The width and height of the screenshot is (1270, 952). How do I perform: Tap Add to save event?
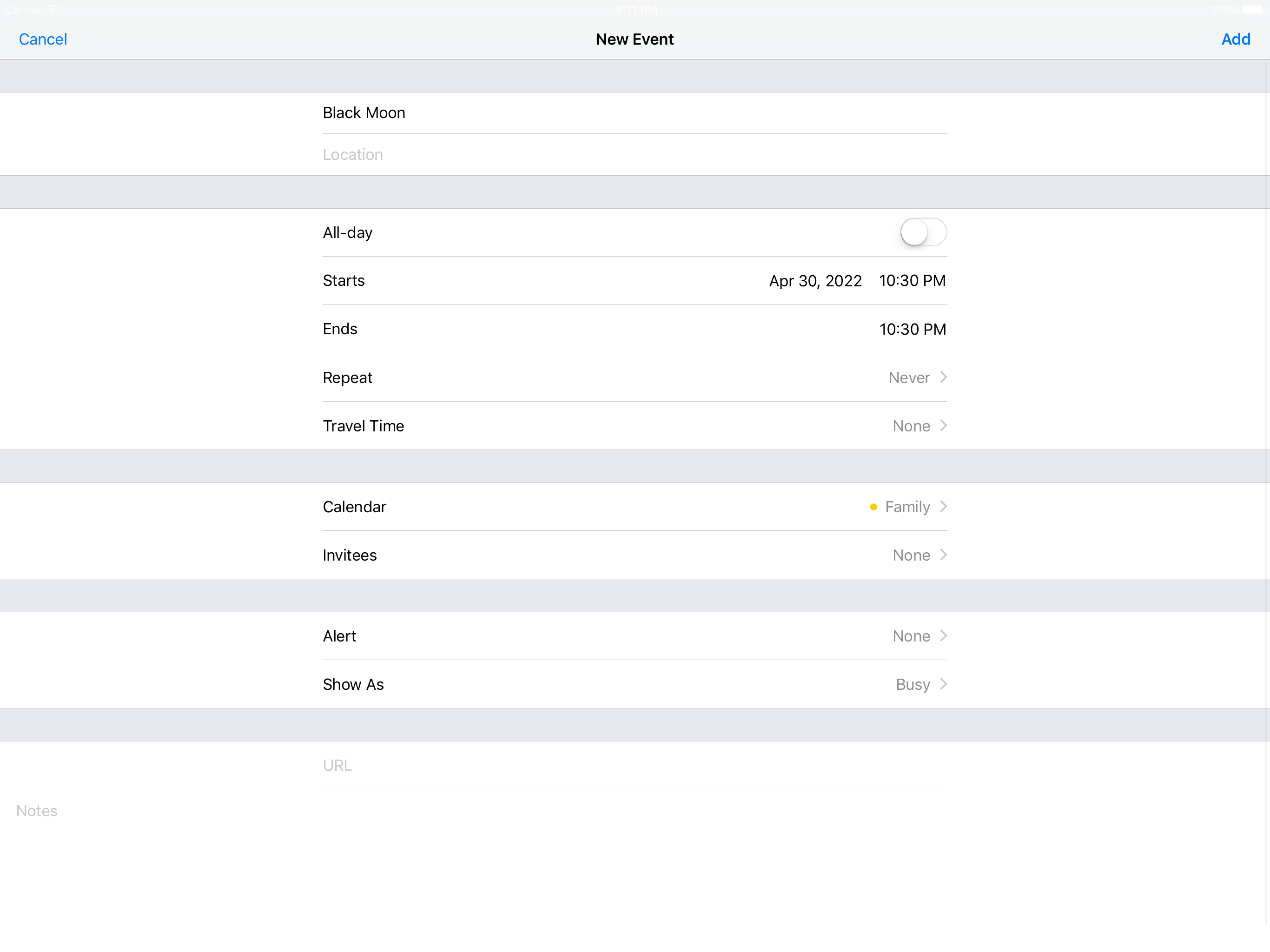1235,39
